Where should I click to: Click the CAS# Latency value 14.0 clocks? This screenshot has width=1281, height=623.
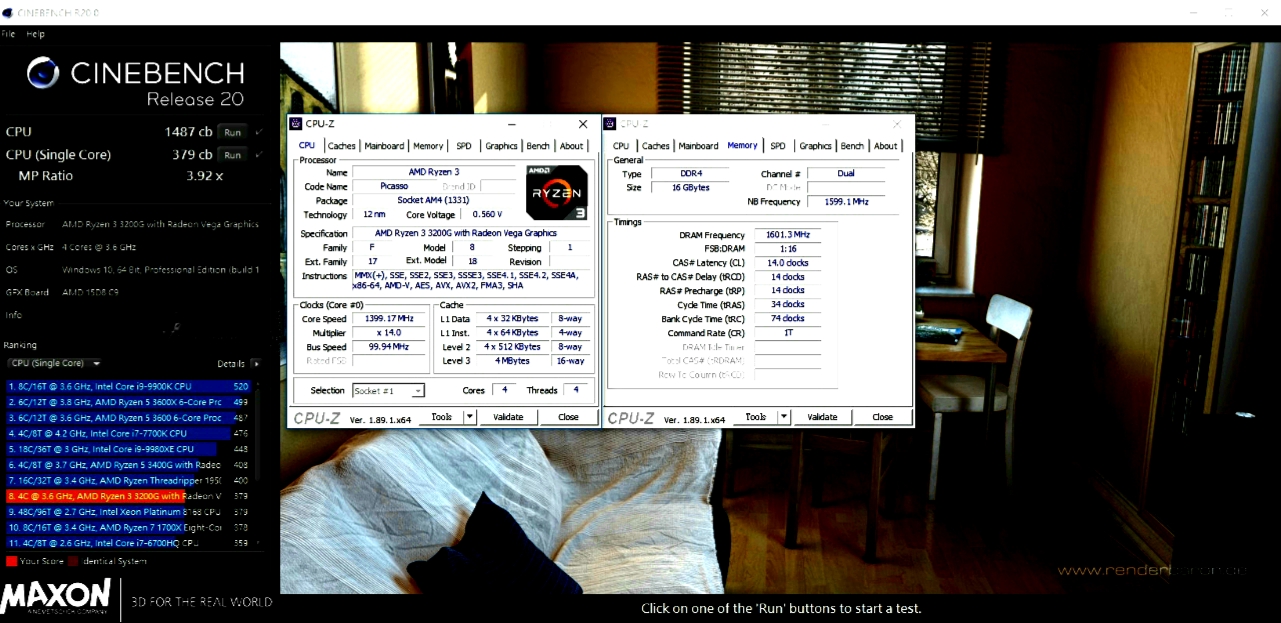[788, 263]
